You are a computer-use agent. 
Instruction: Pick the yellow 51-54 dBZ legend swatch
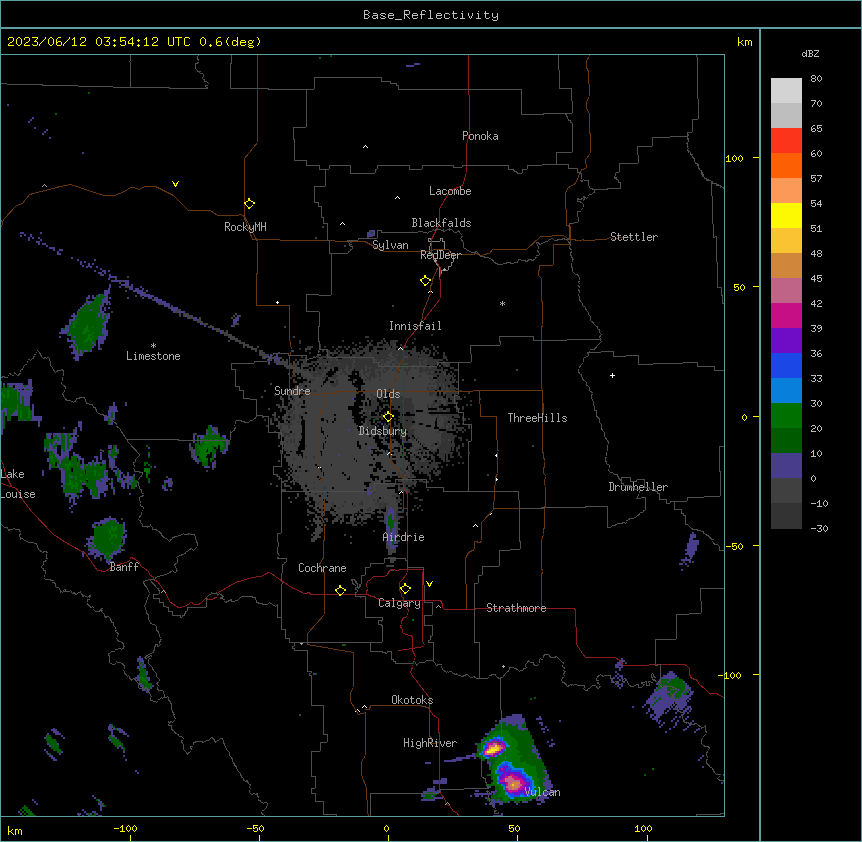tap(786, 215)
